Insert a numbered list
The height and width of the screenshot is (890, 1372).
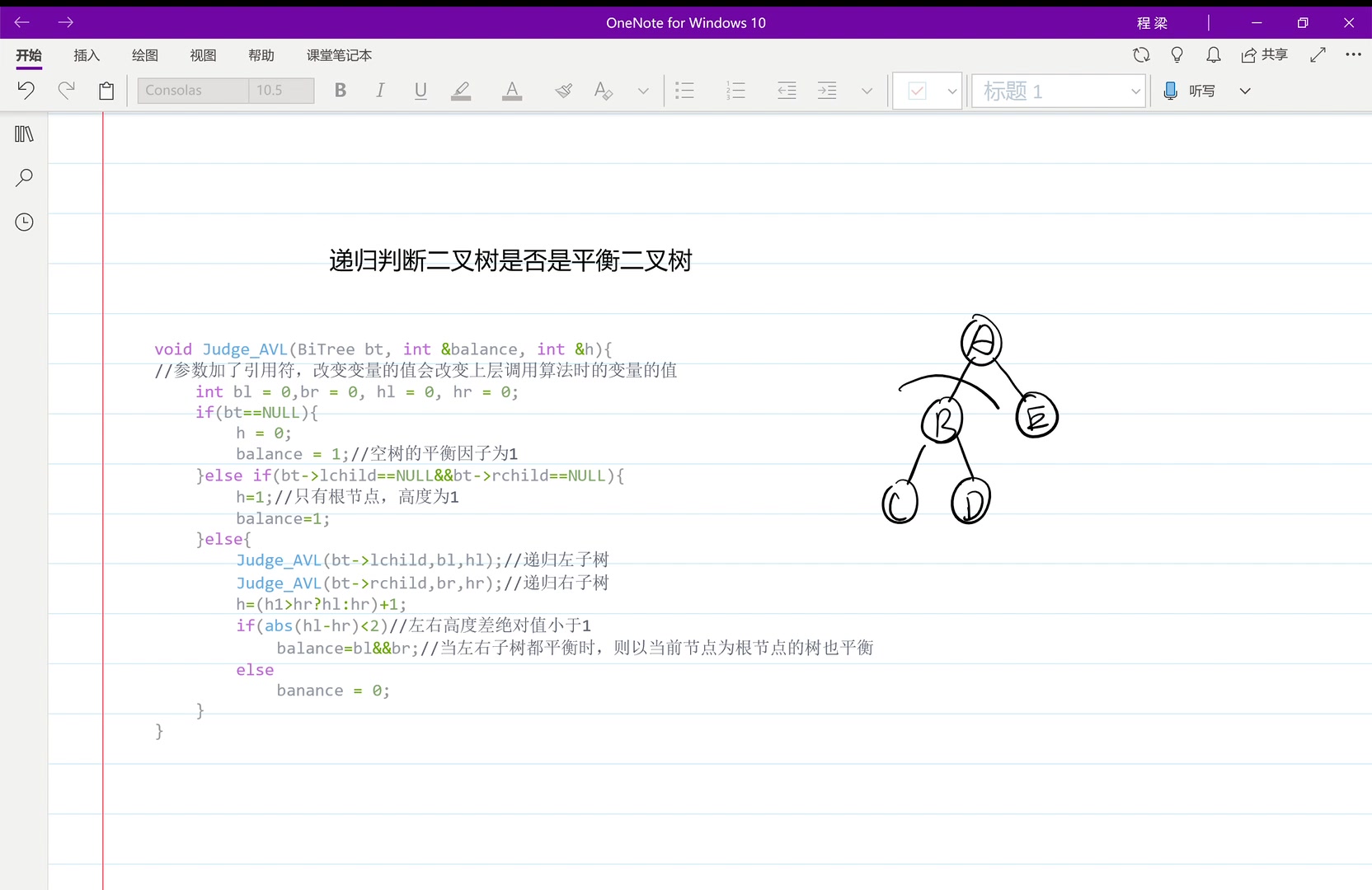(735, 91)
